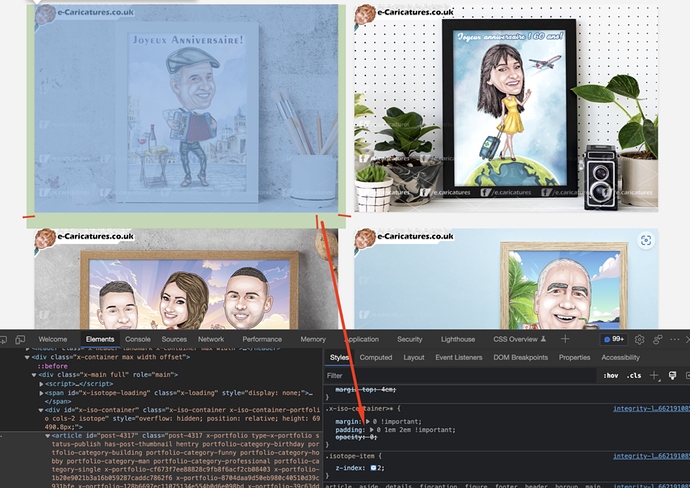Click the add more tools plus icon
The width and height of the screenshot is (690, 488).
pos(565,340)
